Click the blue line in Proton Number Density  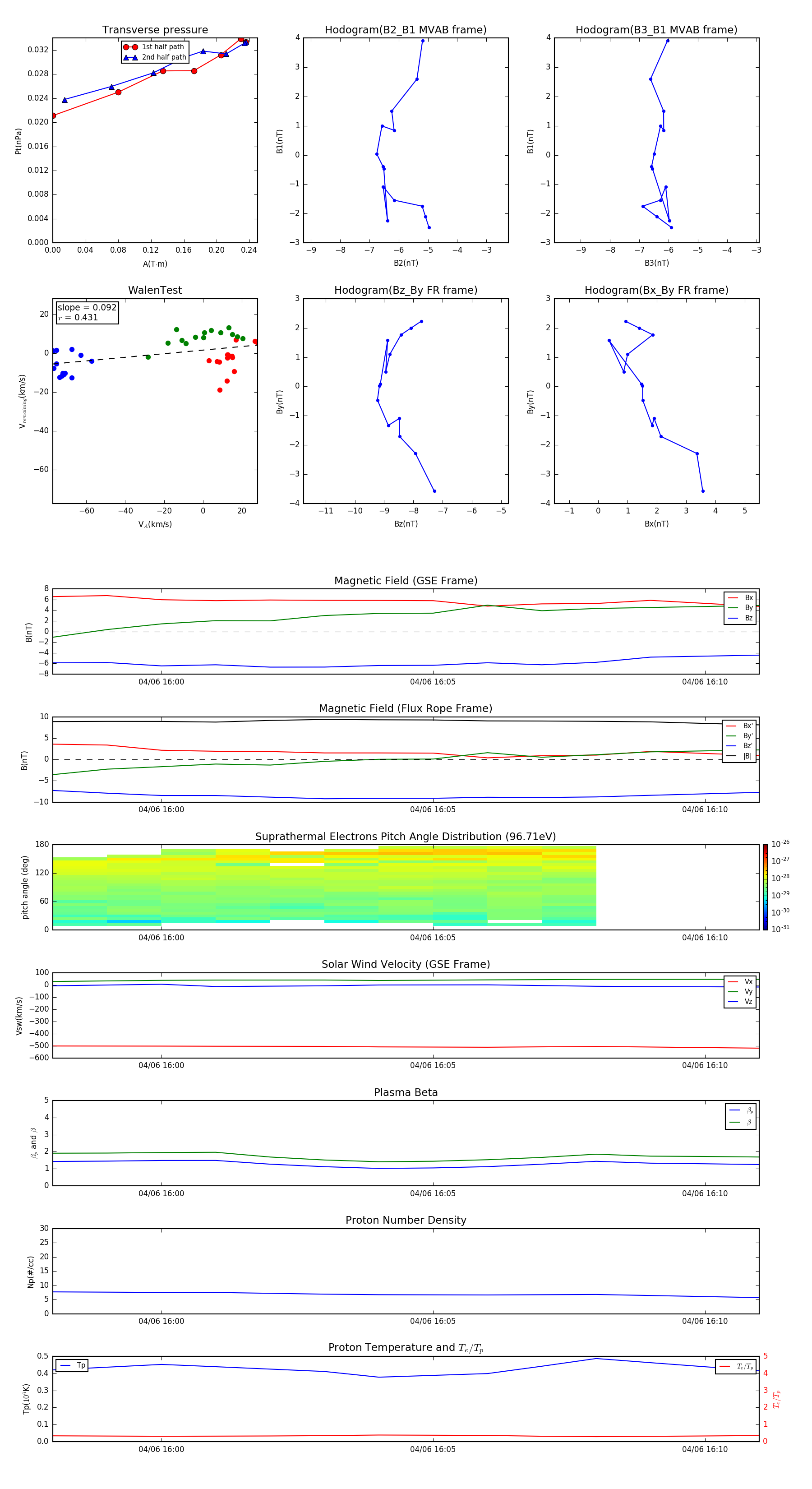tap(406, 1295)
